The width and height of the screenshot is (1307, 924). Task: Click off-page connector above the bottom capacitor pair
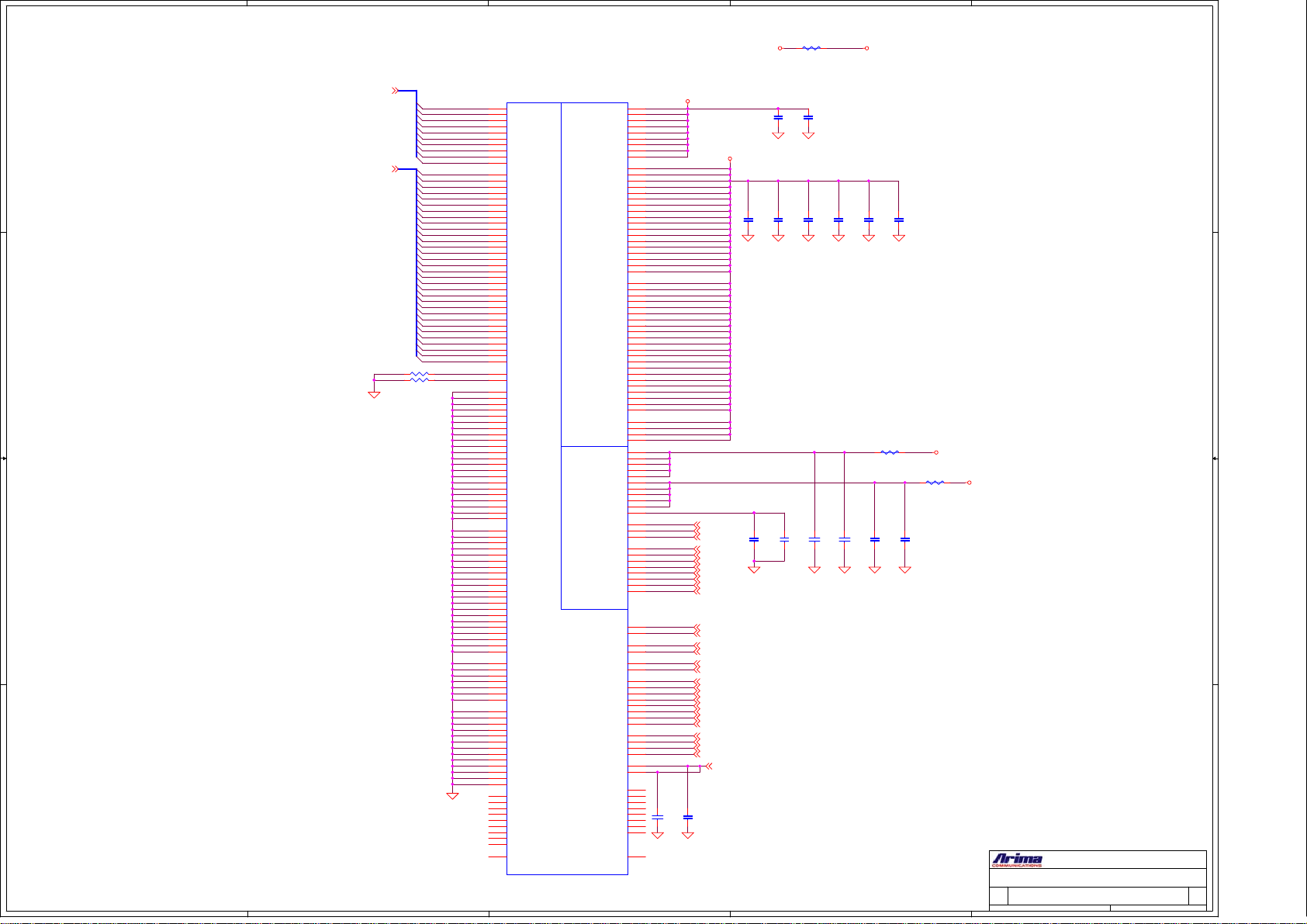tap(708, 767)
